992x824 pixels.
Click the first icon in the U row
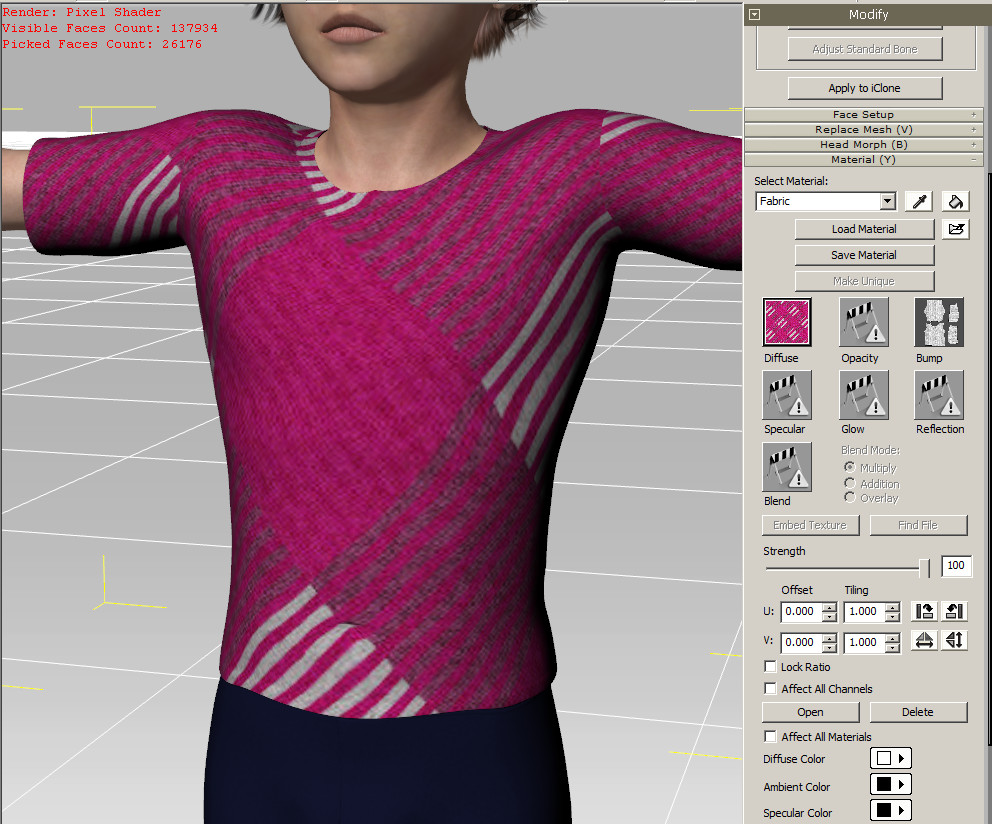click(x=924, y=611)
